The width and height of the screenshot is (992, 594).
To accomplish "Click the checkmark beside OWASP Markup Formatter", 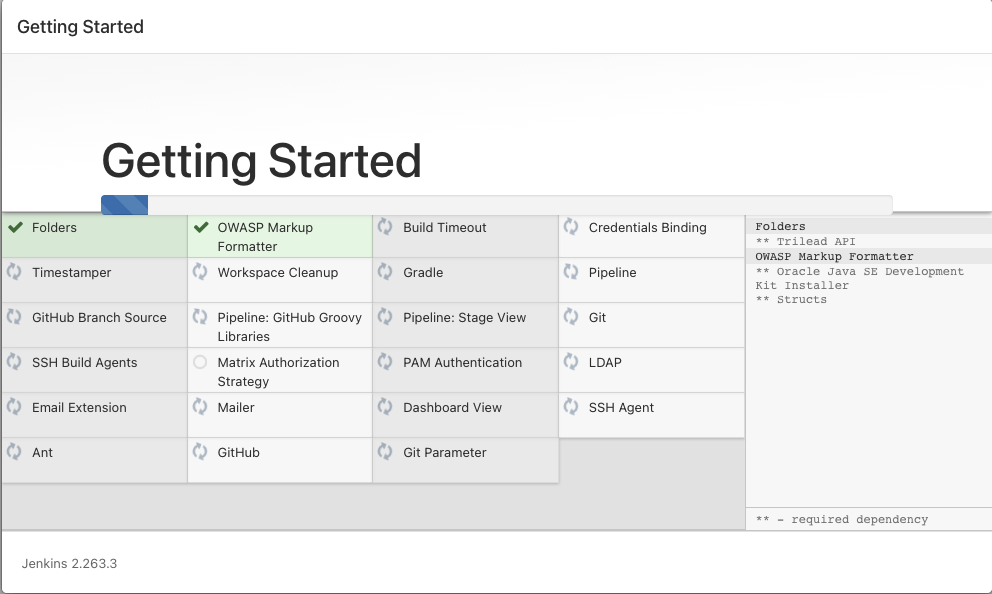I will click(201, 227).
